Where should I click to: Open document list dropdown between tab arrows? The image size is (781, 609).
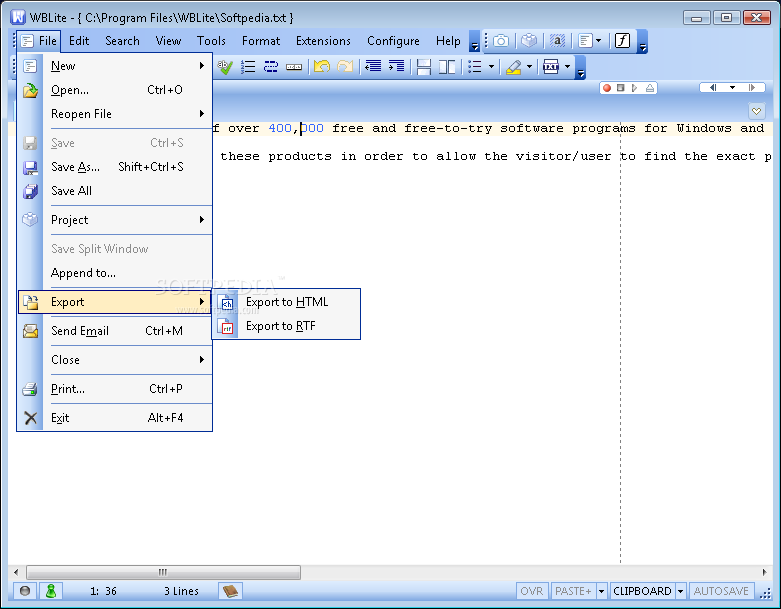tap(732, 88)
